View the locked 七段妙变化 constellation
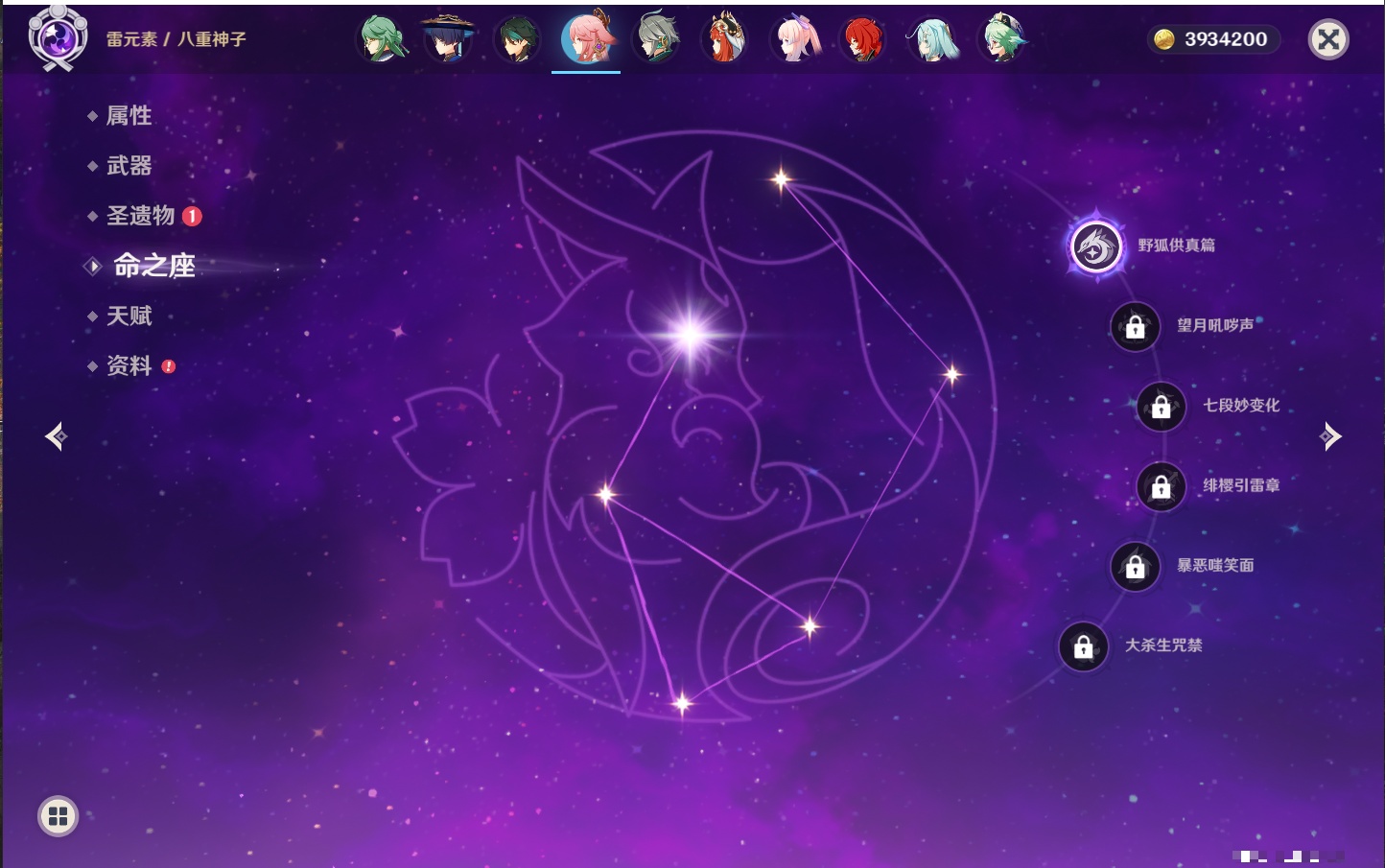 [x=1162, y=407]
